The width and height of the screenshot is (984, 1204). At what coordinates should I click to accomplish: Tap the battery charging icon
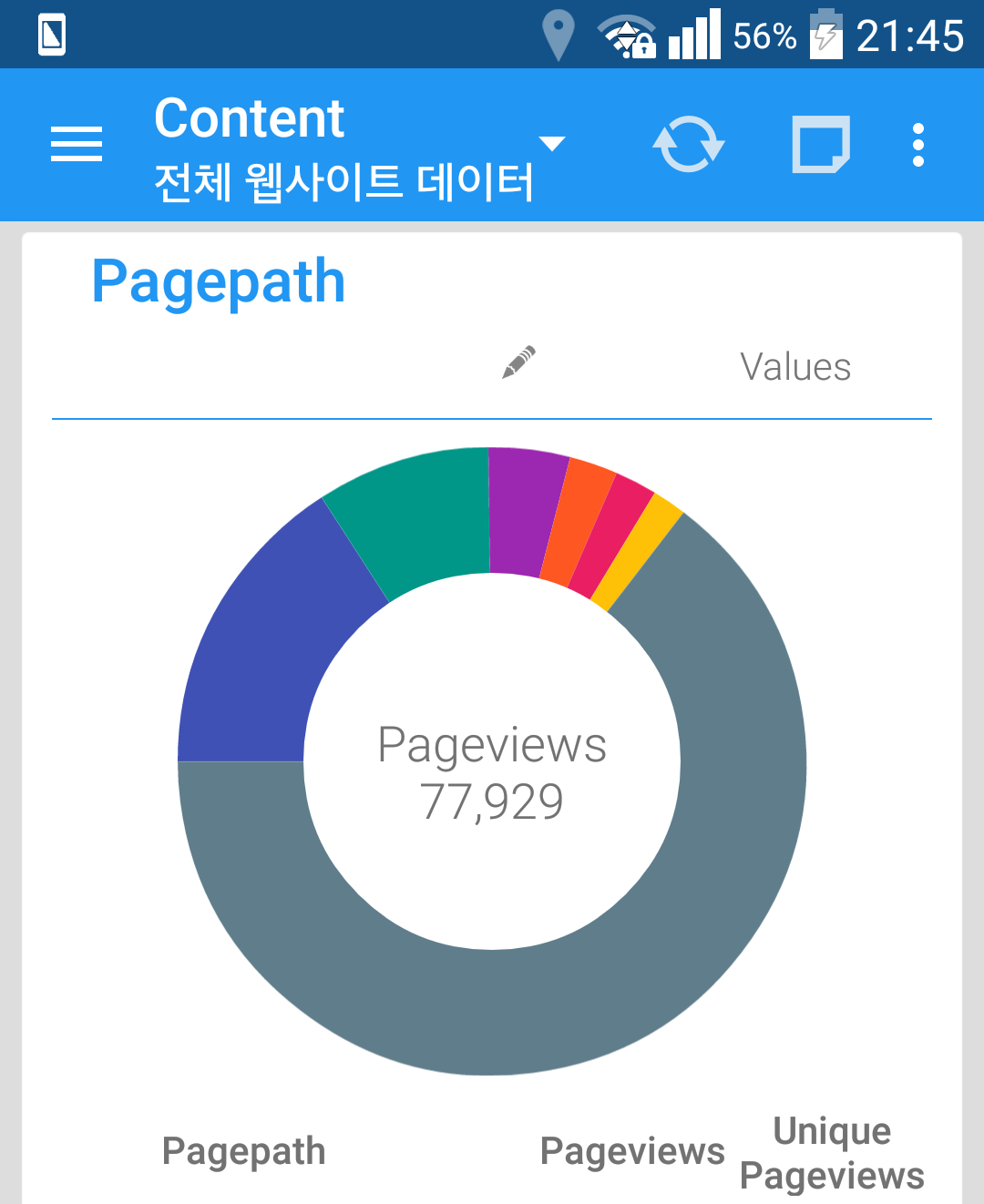click(x=825, y=35)
